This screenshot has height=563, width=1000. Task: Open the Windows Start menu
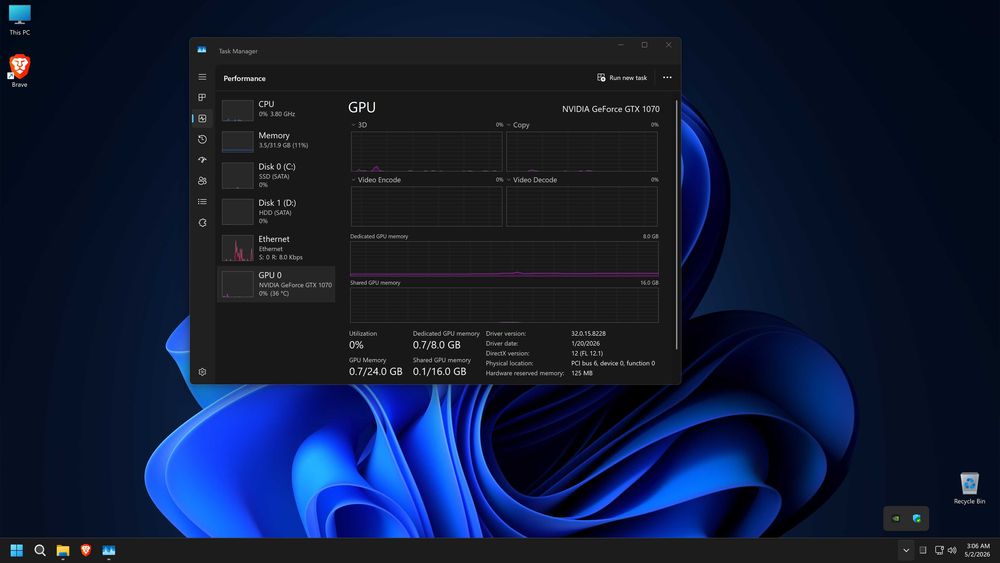(x=17, y=550)
